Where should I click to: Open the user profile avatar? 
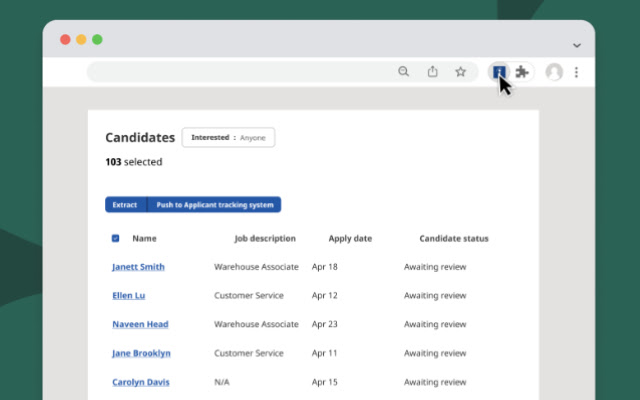tap(554, 72)
